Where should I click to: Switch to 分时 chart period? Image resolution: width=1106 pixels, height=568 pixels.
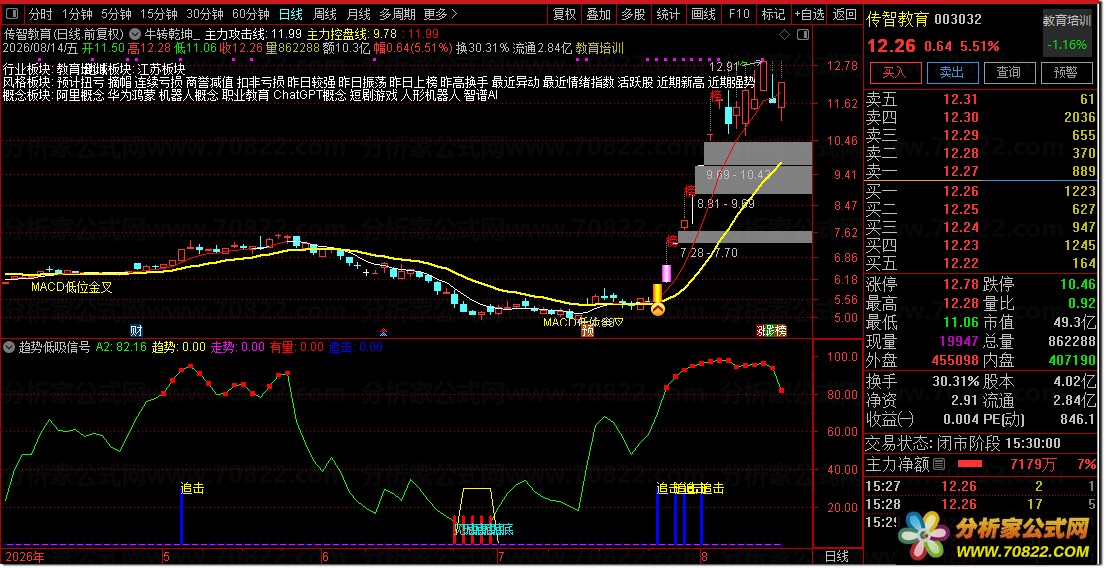coord(40,13)
